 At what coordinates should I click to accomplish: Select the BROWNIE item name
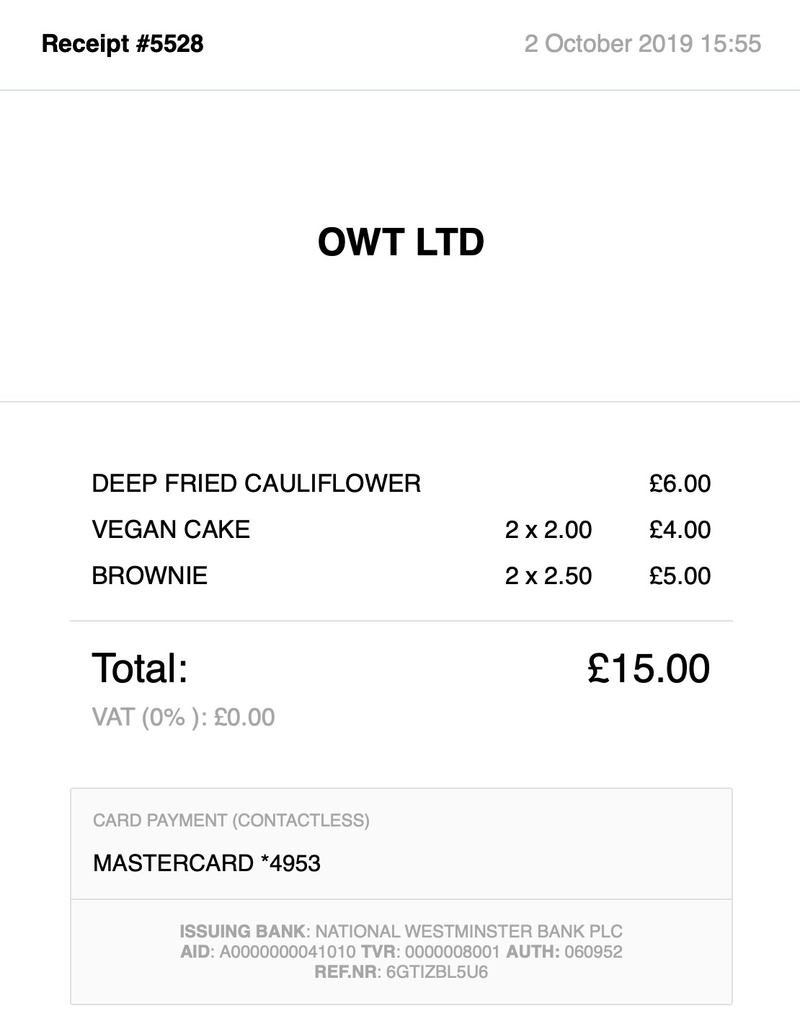[150, 576]
